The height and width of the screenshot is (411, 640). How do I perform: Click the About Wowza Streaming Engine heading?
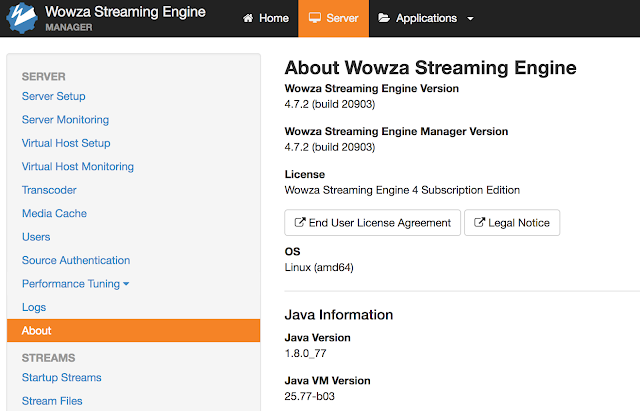point(430,68)
